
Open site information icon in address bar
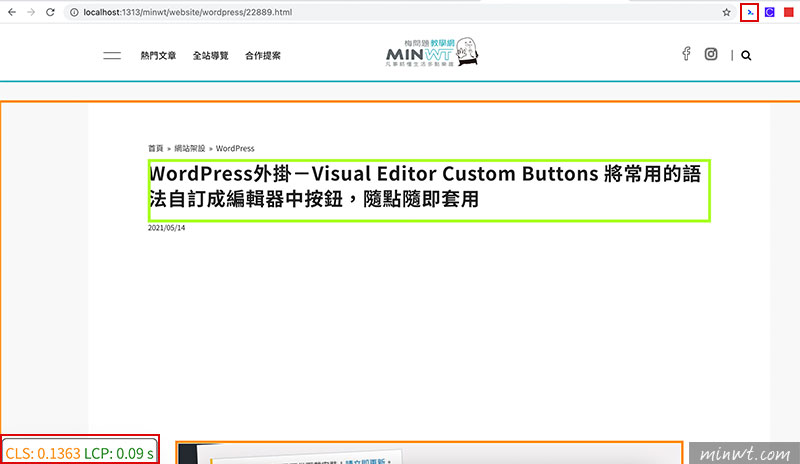click(x=74, y=12)
